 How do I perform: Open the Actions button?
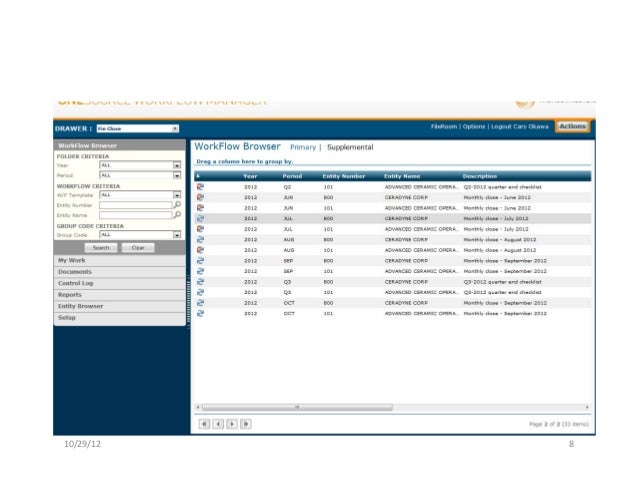coord(572,127)
